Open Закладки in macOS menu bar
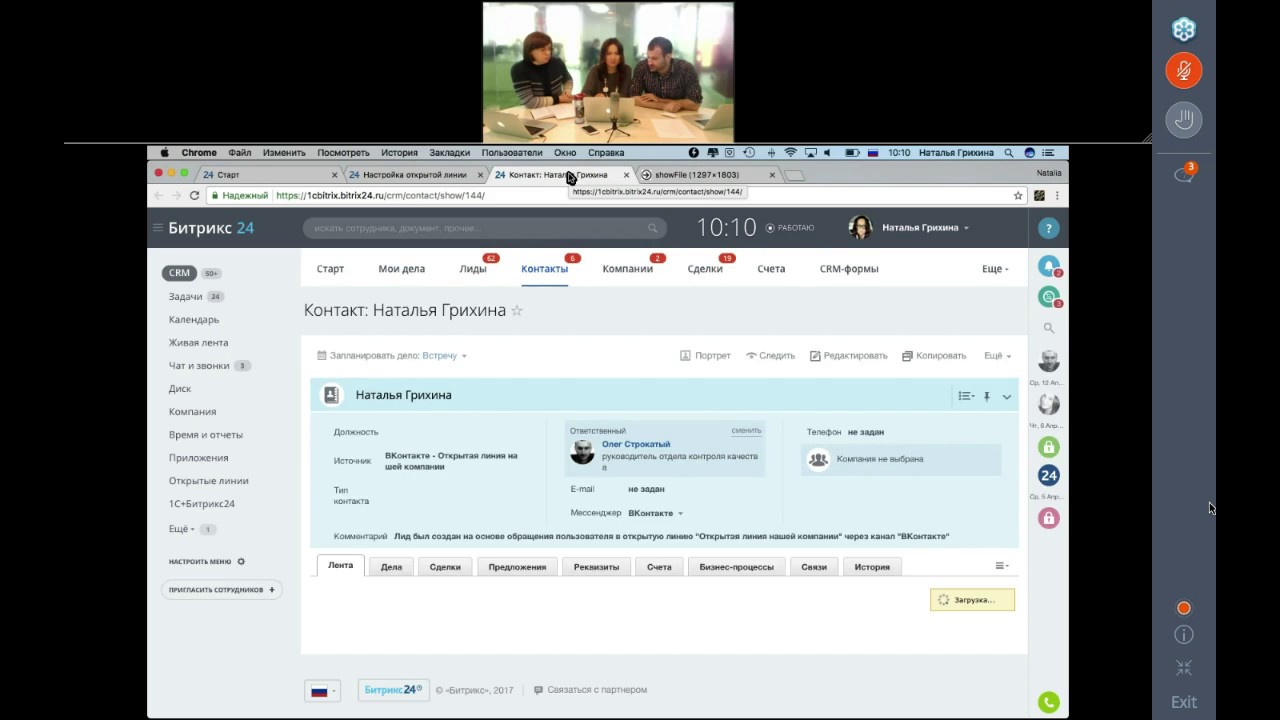 pos(449,153)
